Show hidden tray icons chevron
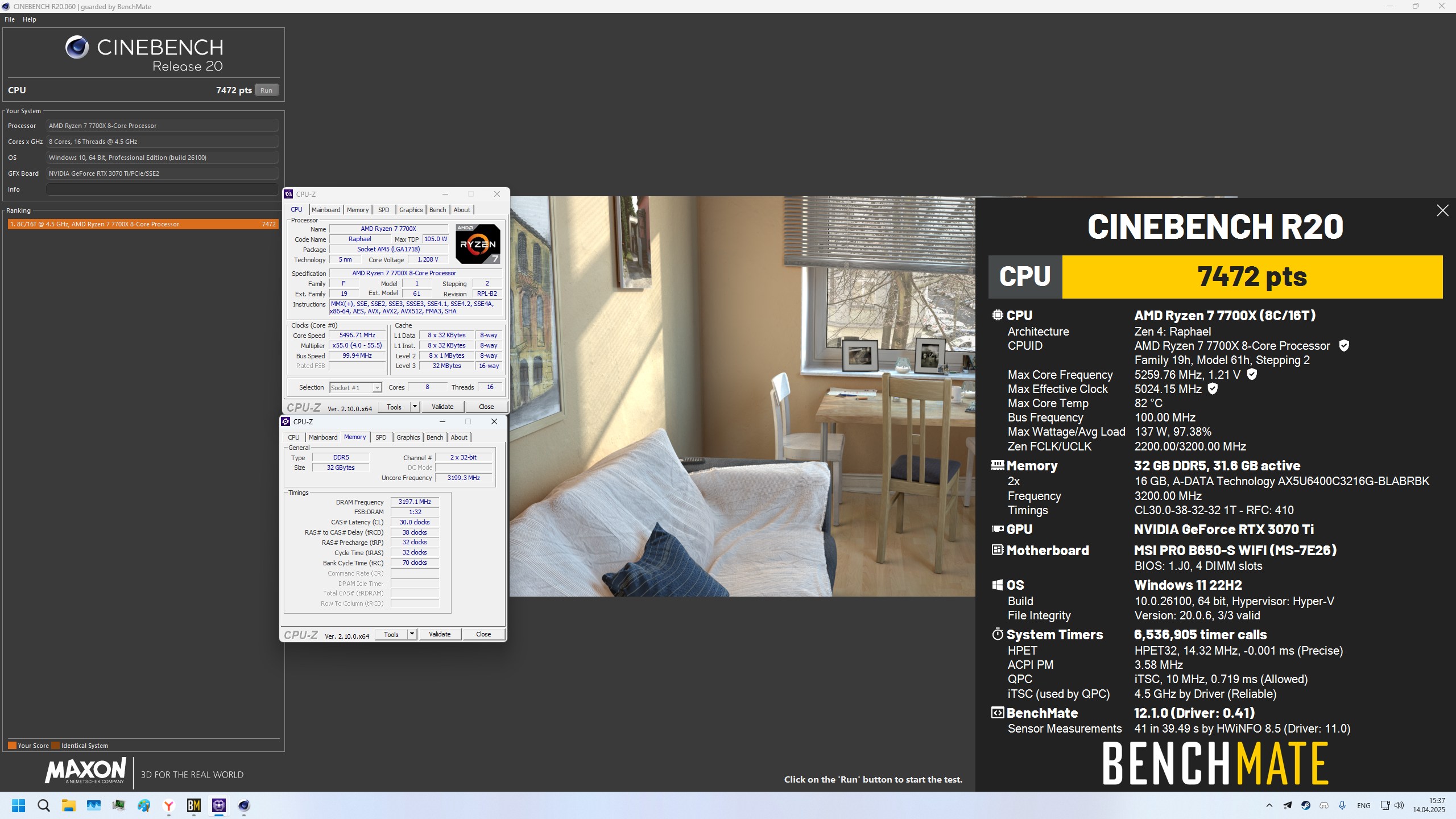 pos(1269,805)
